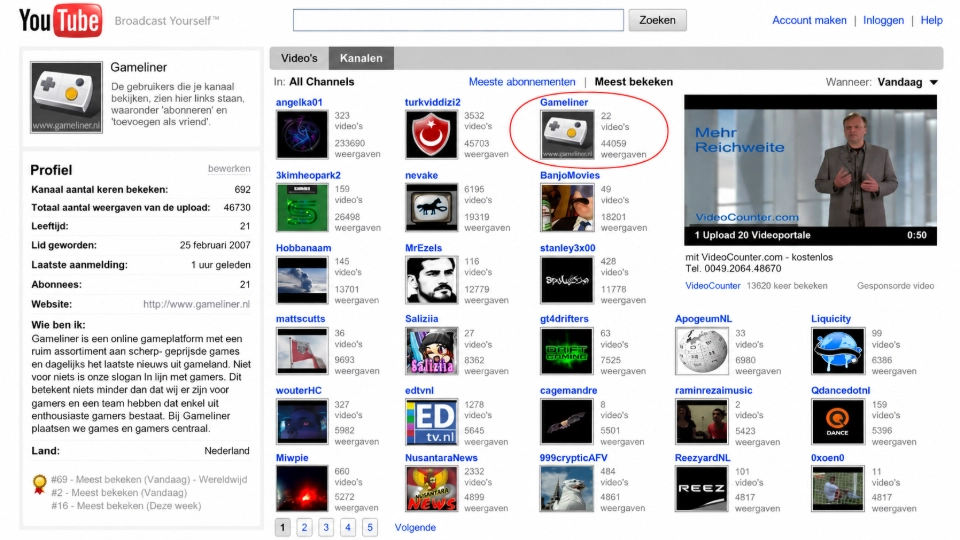960x540 pixels.
Task: Open Hobbanaam channel thumbnail
Action: point(302,280)
